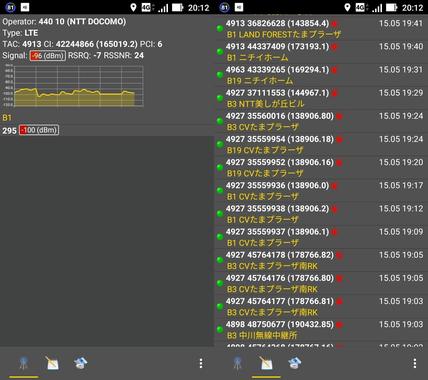Select neighbor cell 295 row
Viewport: 428px width, 380px height.
click(x=107, y=130)
